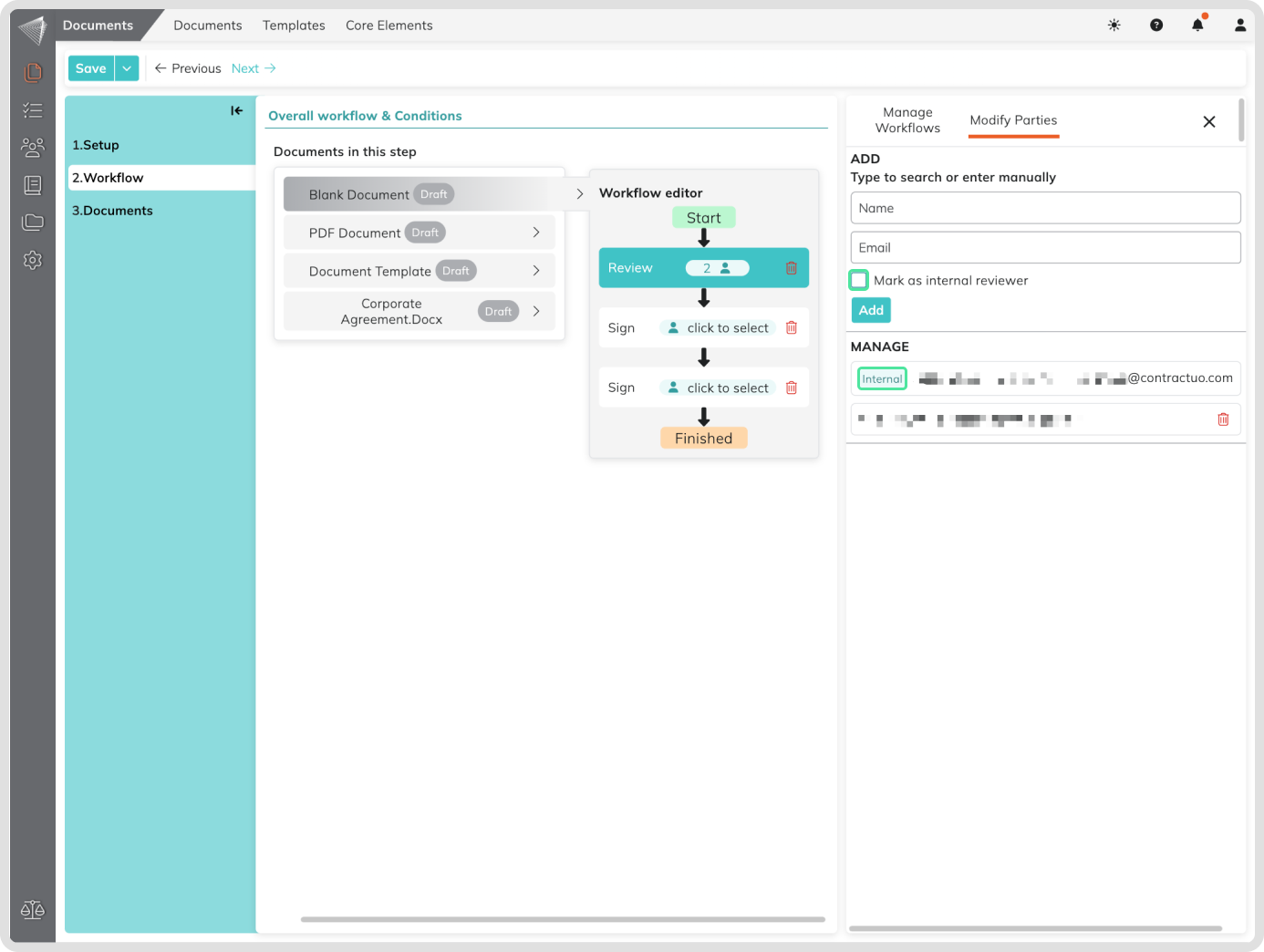Remove the party using the trash icon under MANAGE
The height and width of the screenshot is (952, 1264).
[1223, 419]
